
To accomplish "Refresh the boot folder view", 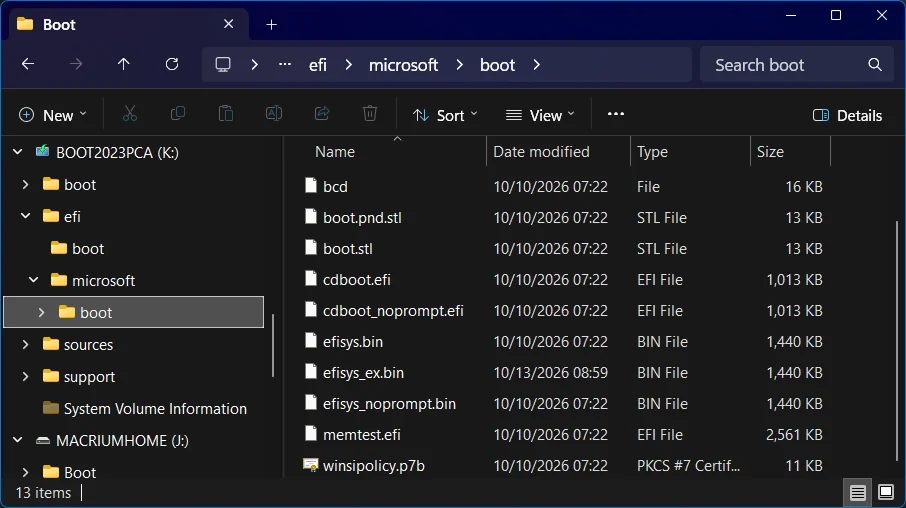I will pyautogui.click(x=172, y=64).
